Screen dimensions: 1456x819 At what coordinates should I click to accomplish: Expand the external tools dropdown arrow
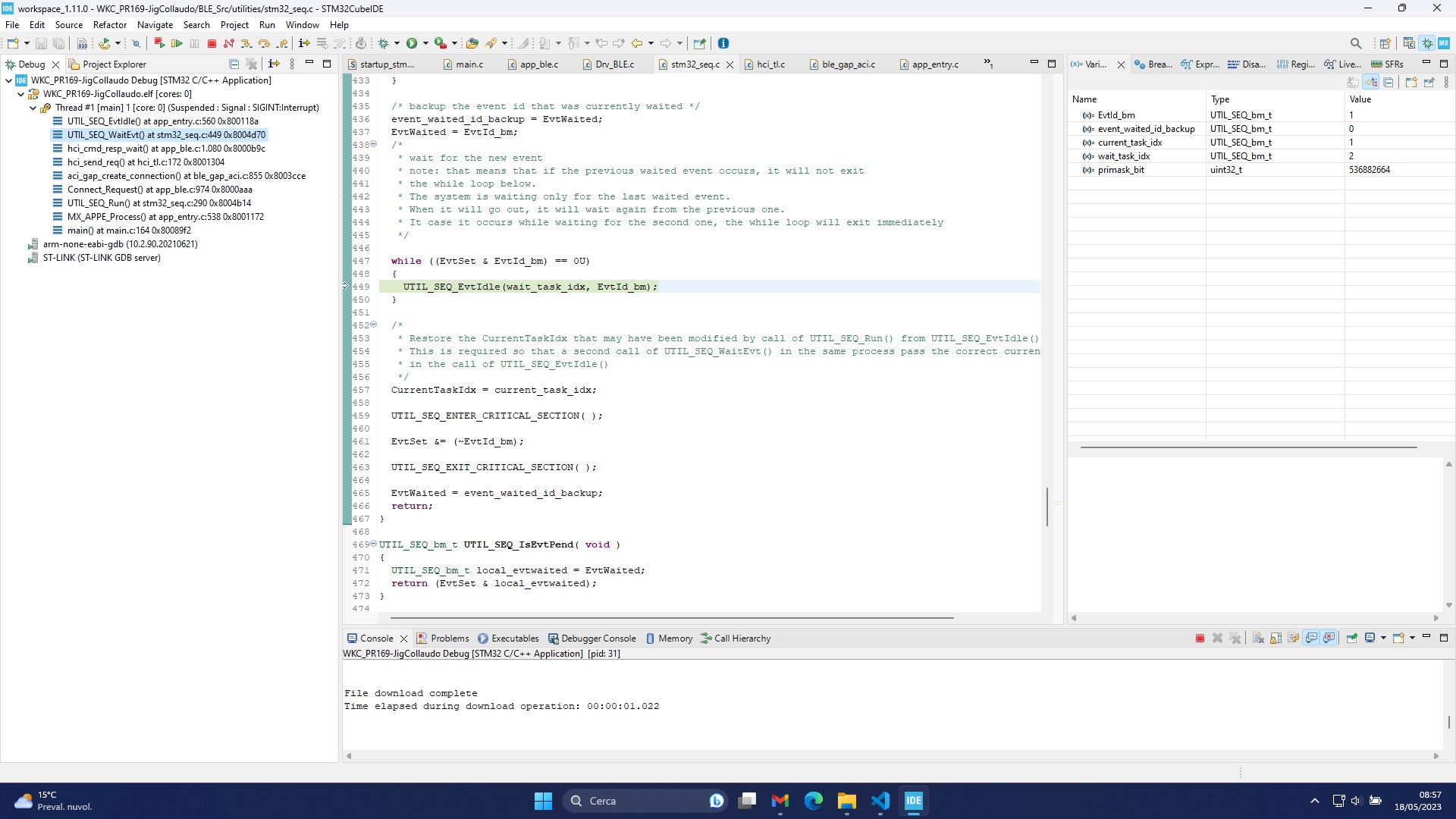454,43
